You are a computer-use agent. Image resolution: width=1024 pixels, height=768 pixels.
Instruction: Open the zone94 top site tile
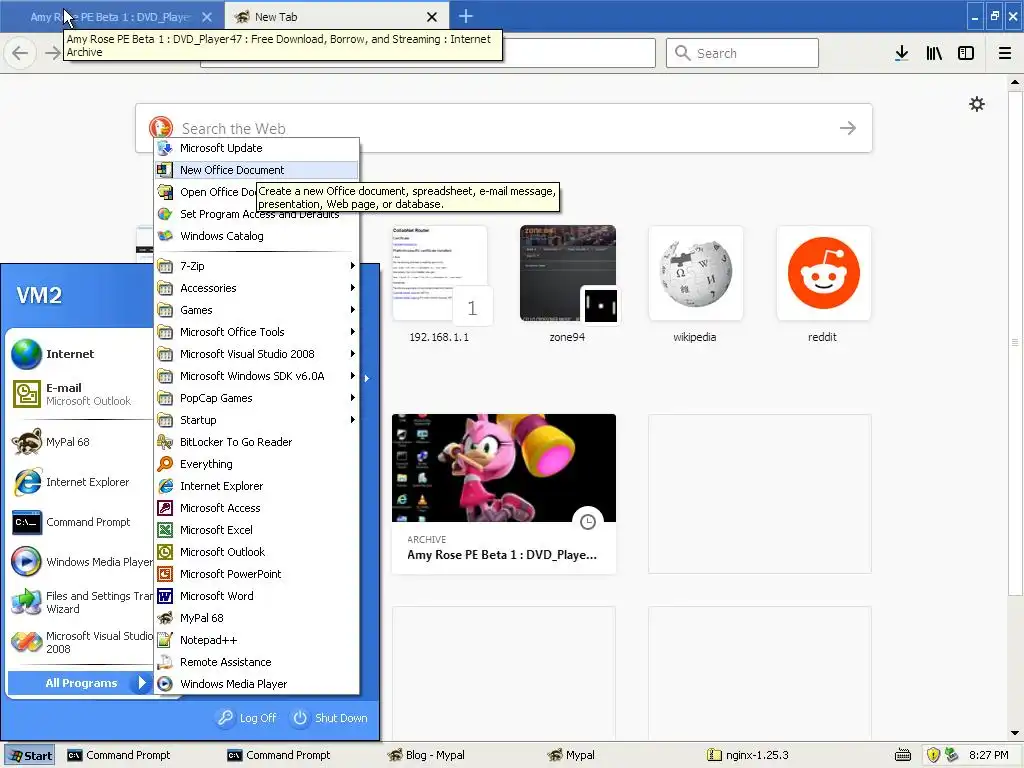point(568,285)
